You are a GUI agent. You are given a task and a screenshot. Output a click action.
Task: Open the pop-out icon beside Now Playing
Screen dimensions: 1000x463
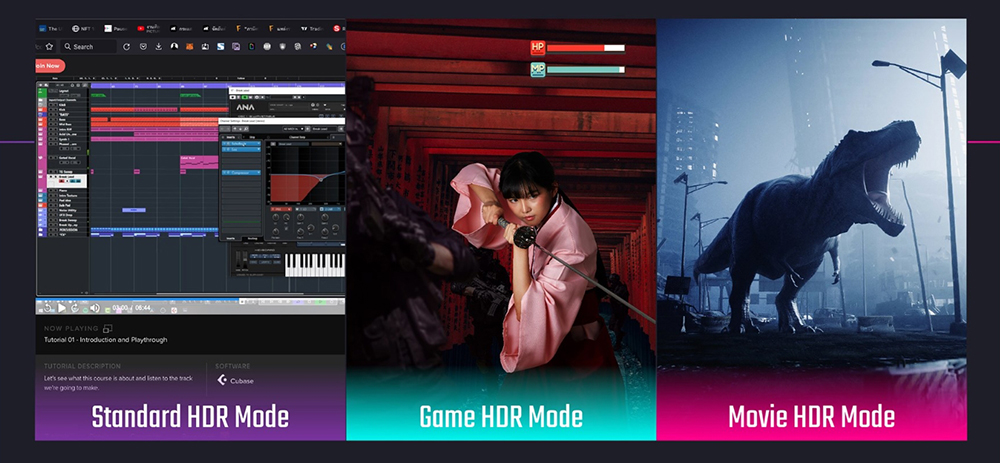tap(107, 328)
